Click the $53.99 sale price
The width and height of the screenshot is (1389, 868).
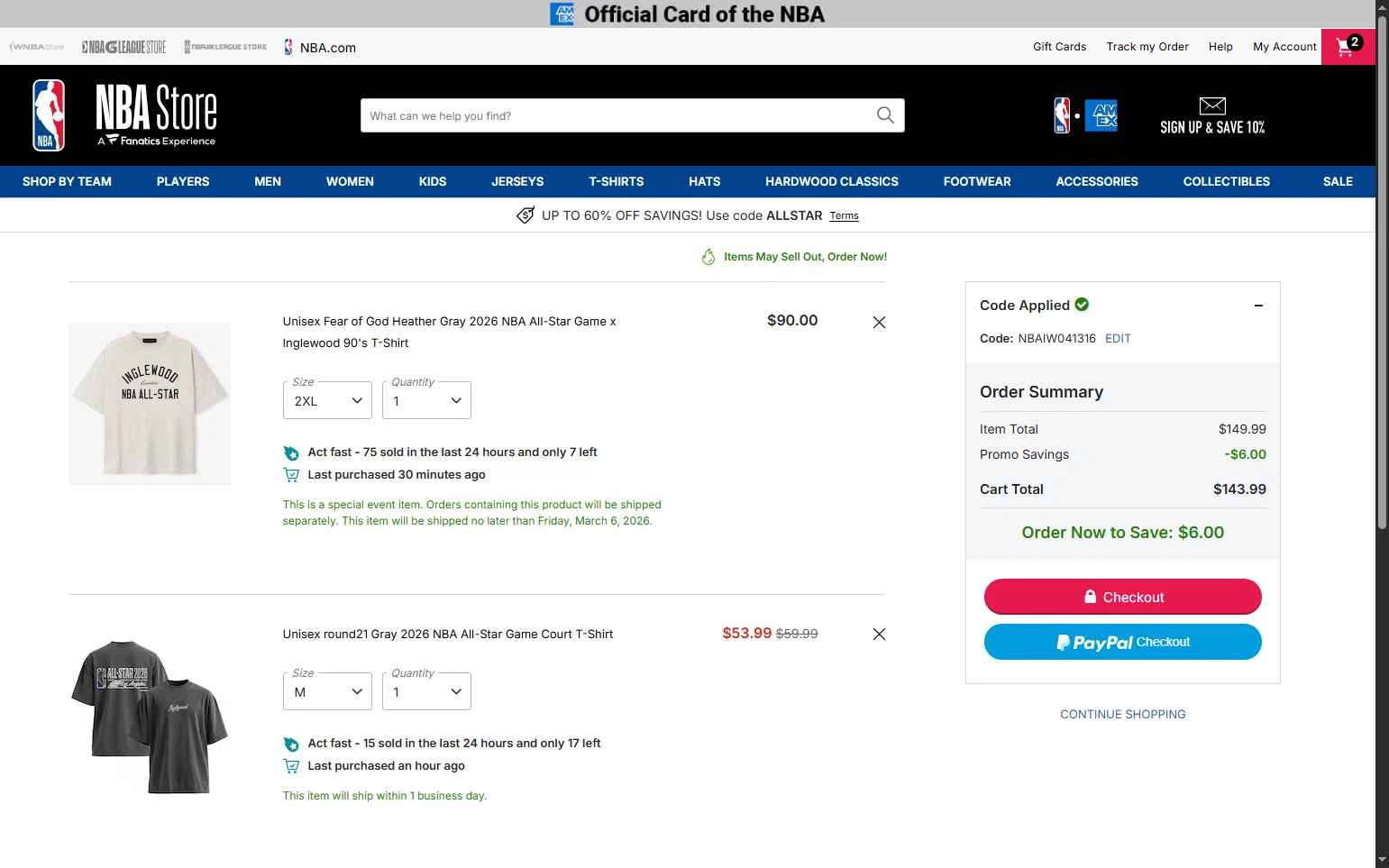pos(746,633)
